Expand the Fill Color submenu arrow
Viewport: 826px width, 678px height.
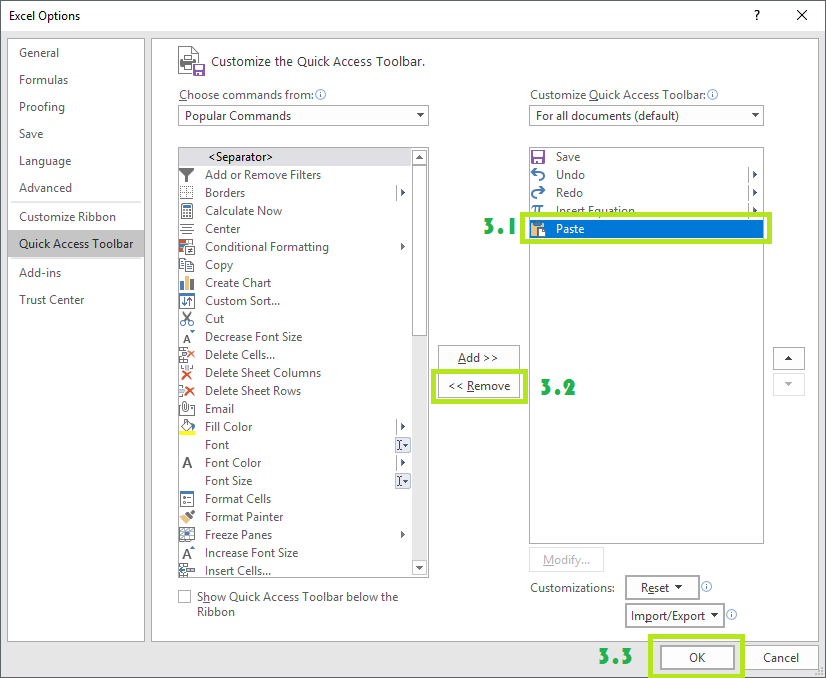pyautogui.click(x=403, y=427)
